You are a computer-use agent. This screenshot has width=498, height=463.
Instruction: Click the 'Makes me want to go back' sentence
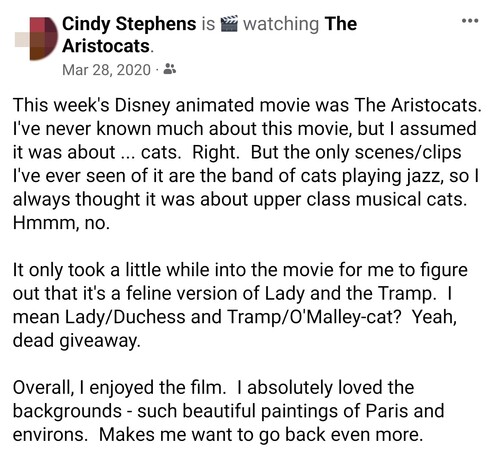261,435
